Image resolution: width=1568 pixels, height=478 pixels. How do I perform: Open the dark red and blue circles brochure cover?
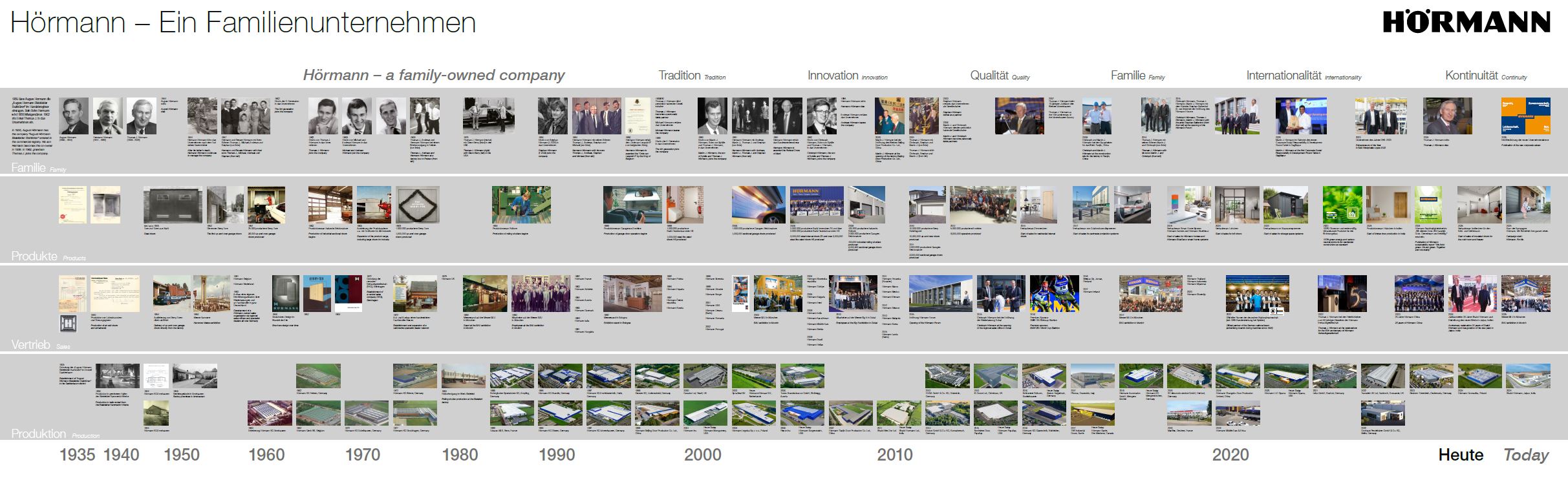pos(349,295)
